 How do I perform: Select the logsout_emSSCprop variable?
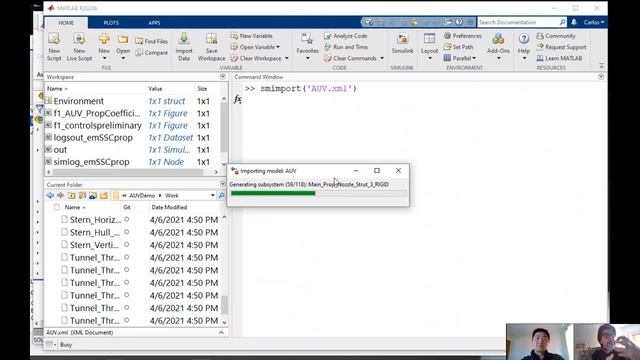click(x=133, y=138)
